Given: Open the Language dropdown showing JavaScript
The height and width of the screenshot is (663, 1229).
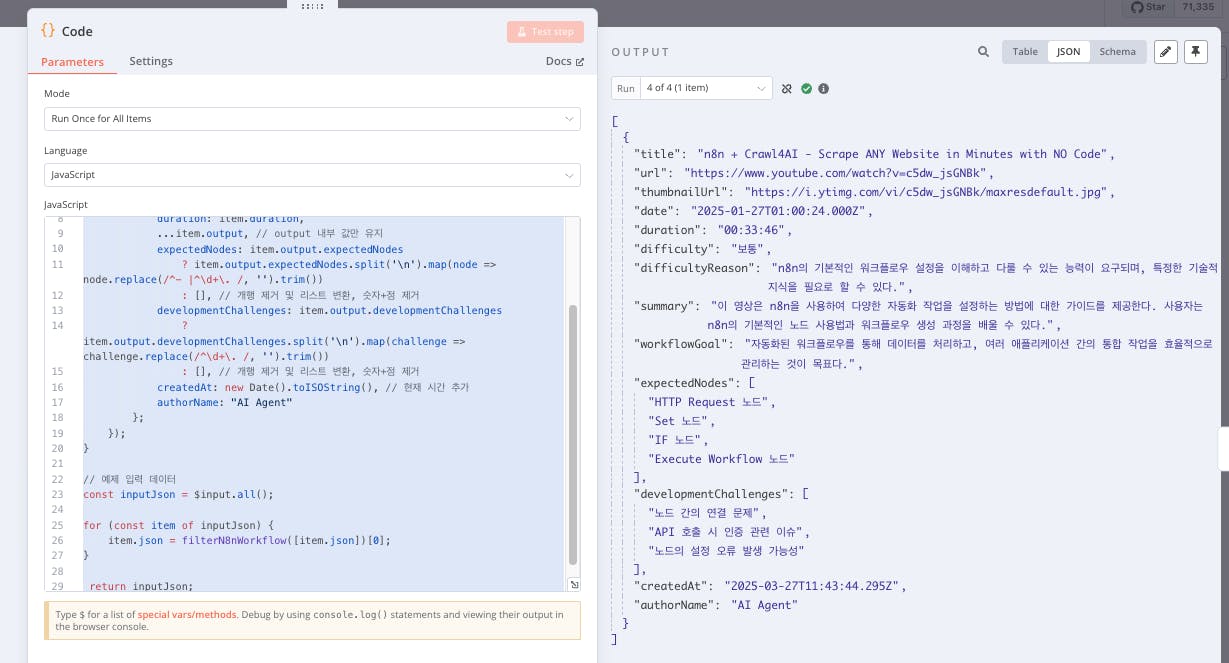Looking at the screenshot, I should pos(312,175).
